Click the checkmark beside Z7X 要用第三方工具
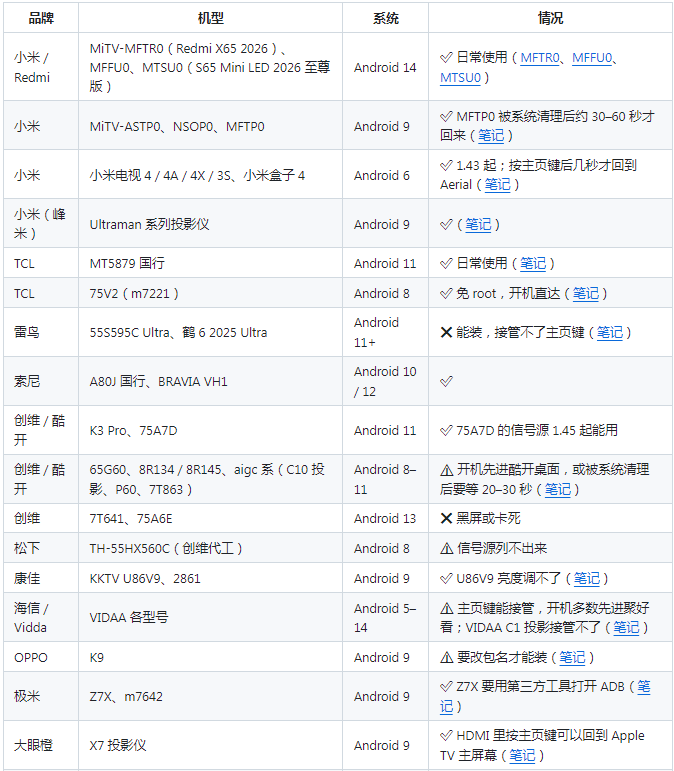Image resolution: width=674 pixels, height=771 pixels. click(446, 686)
